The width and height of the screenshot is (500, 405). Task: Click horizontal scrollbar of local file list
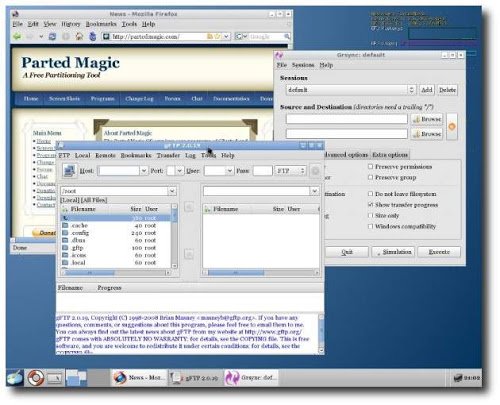click(116, 273)
